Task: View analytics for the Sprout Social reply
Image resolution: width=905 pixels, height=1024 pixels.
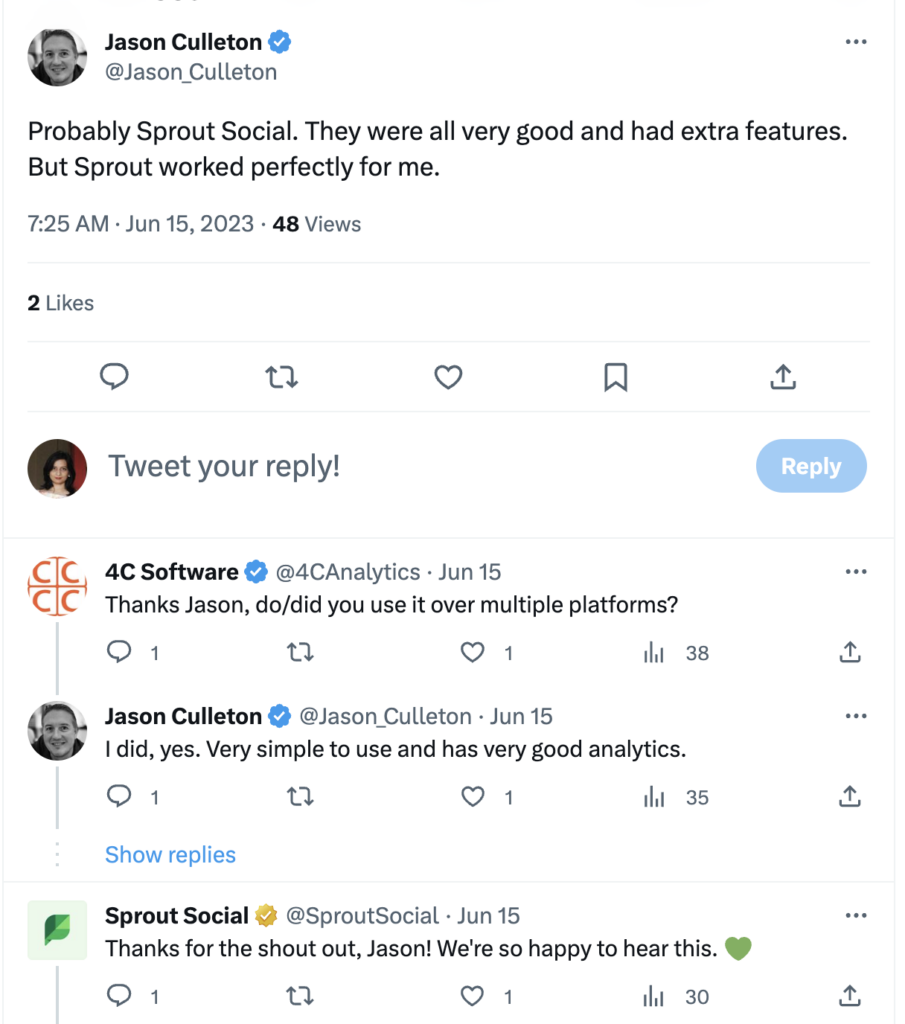Action: (x=655, y=996)
